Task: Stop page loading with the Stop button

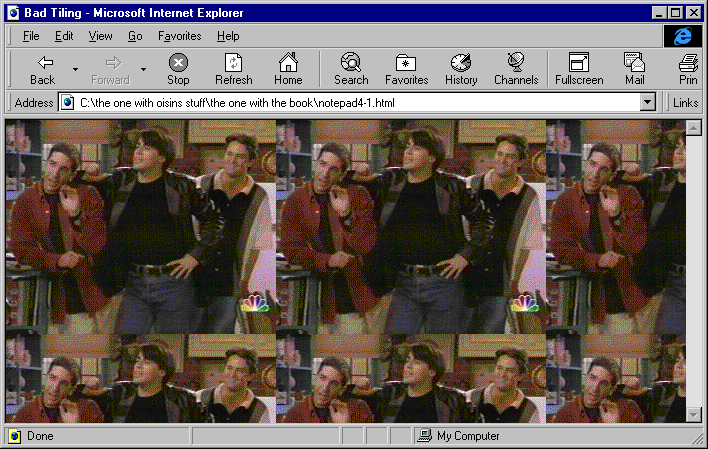Action: [x=178, y=69]
